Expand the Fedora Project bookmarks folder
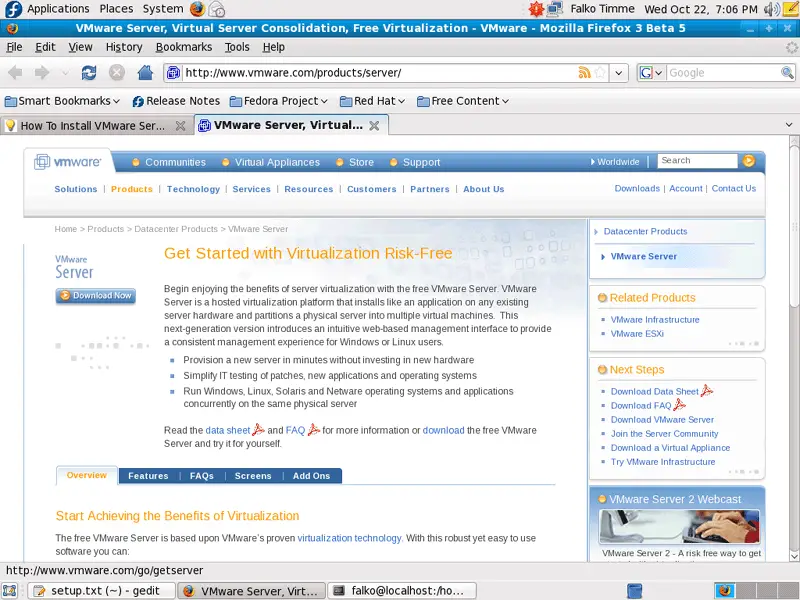This screenshot has height=600, width=800. (x=279, y=101)
